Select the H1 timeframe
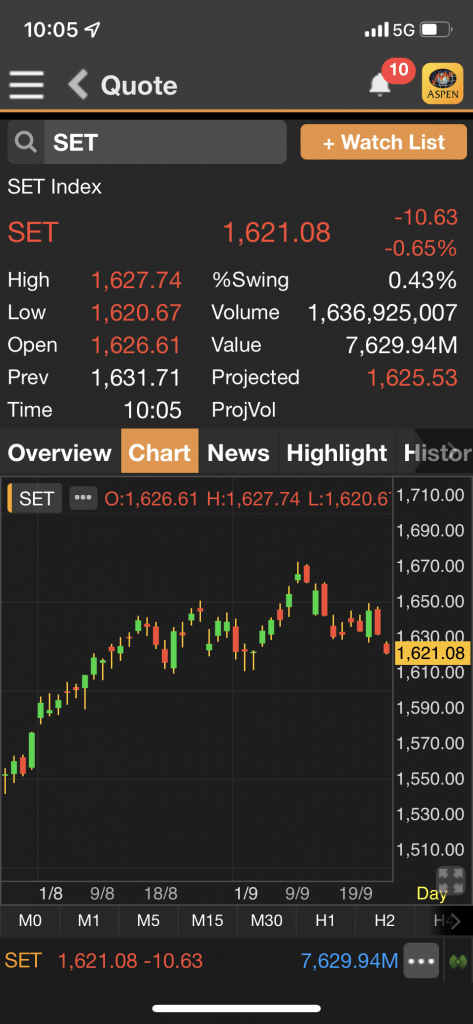The width and height of the screenshot is (473, 1024). point(325,921)
